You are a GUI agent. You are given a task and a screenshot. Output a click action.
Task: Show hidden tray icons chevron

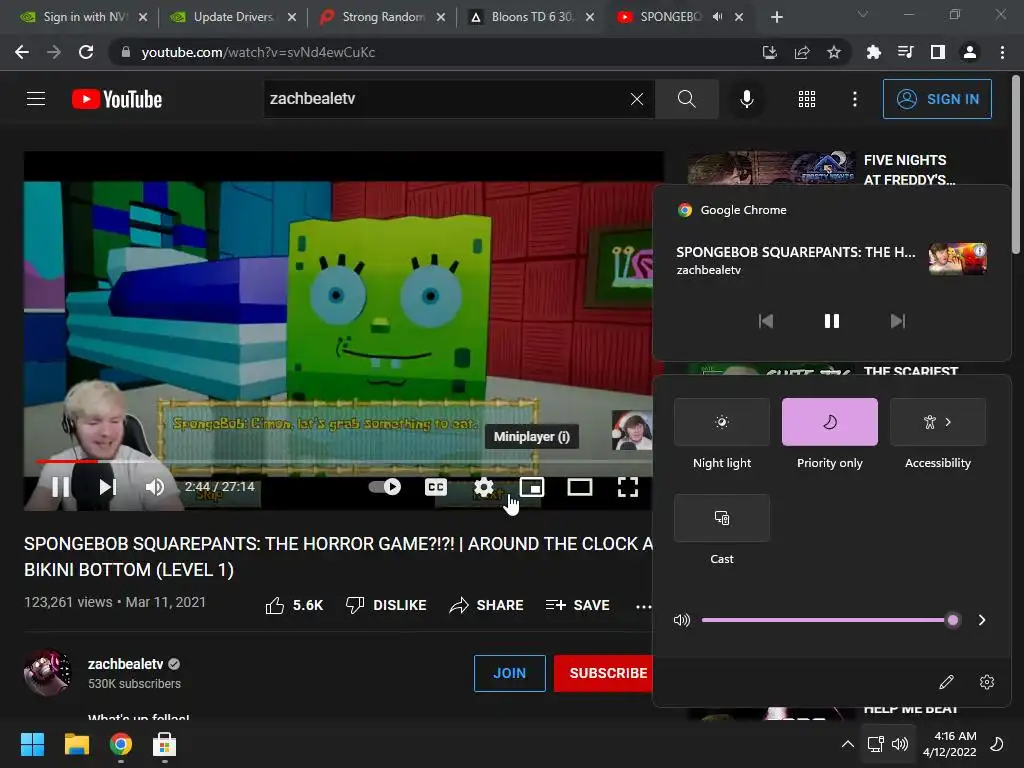(847, 744)
